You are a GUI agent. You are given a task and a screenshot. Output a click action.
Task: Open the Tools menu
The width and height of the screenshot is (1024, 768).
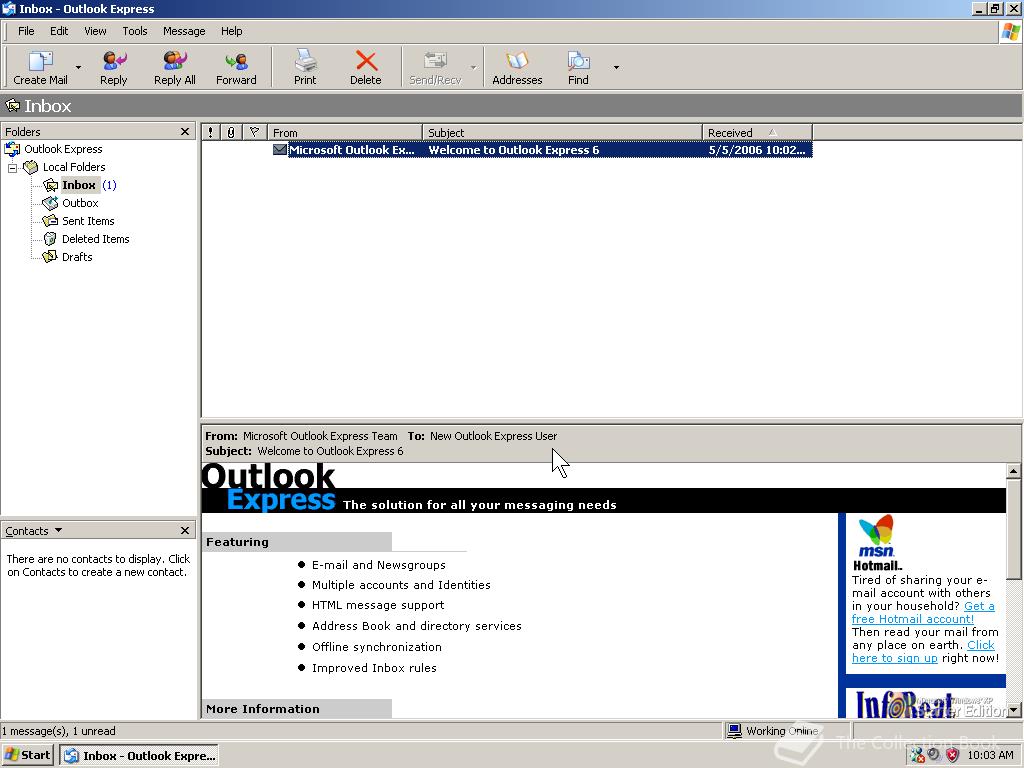(135, 31)
